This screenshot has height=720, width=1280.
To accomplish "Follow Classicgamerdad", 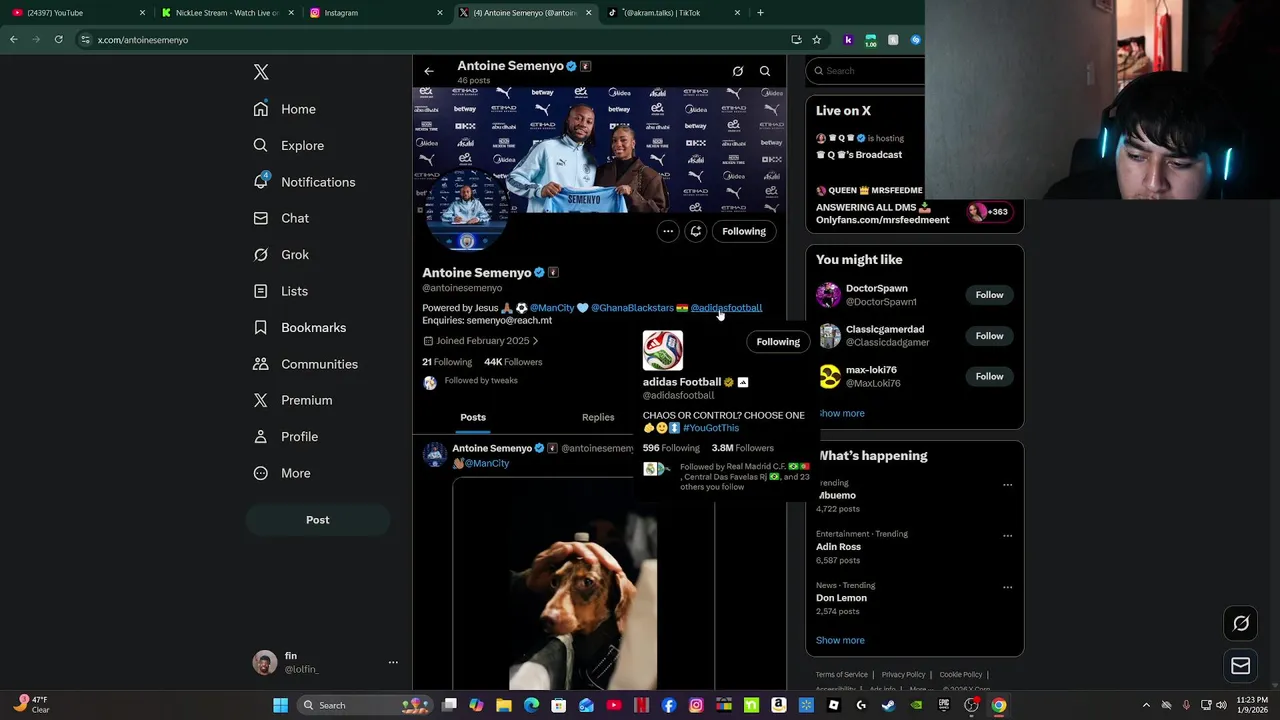I will point(989,336).
